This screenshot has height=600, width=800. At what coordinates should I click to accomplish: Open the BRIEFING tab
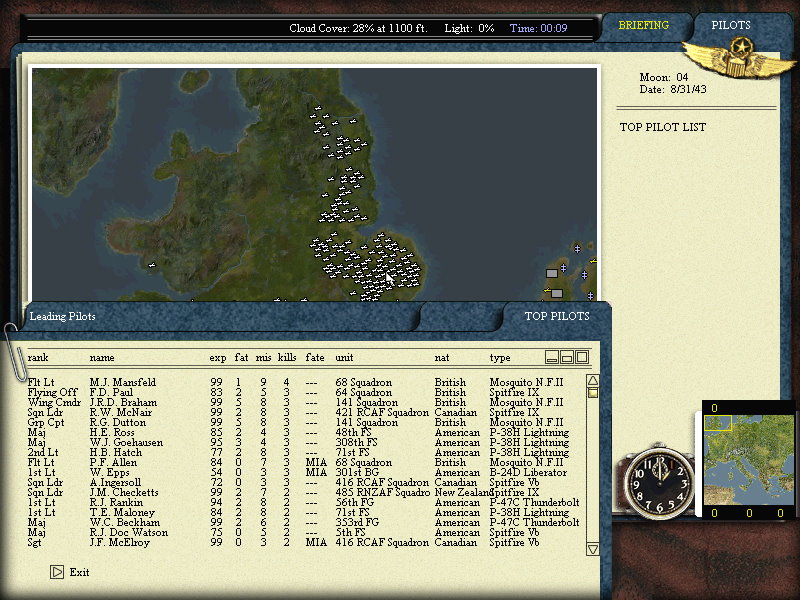643,25
